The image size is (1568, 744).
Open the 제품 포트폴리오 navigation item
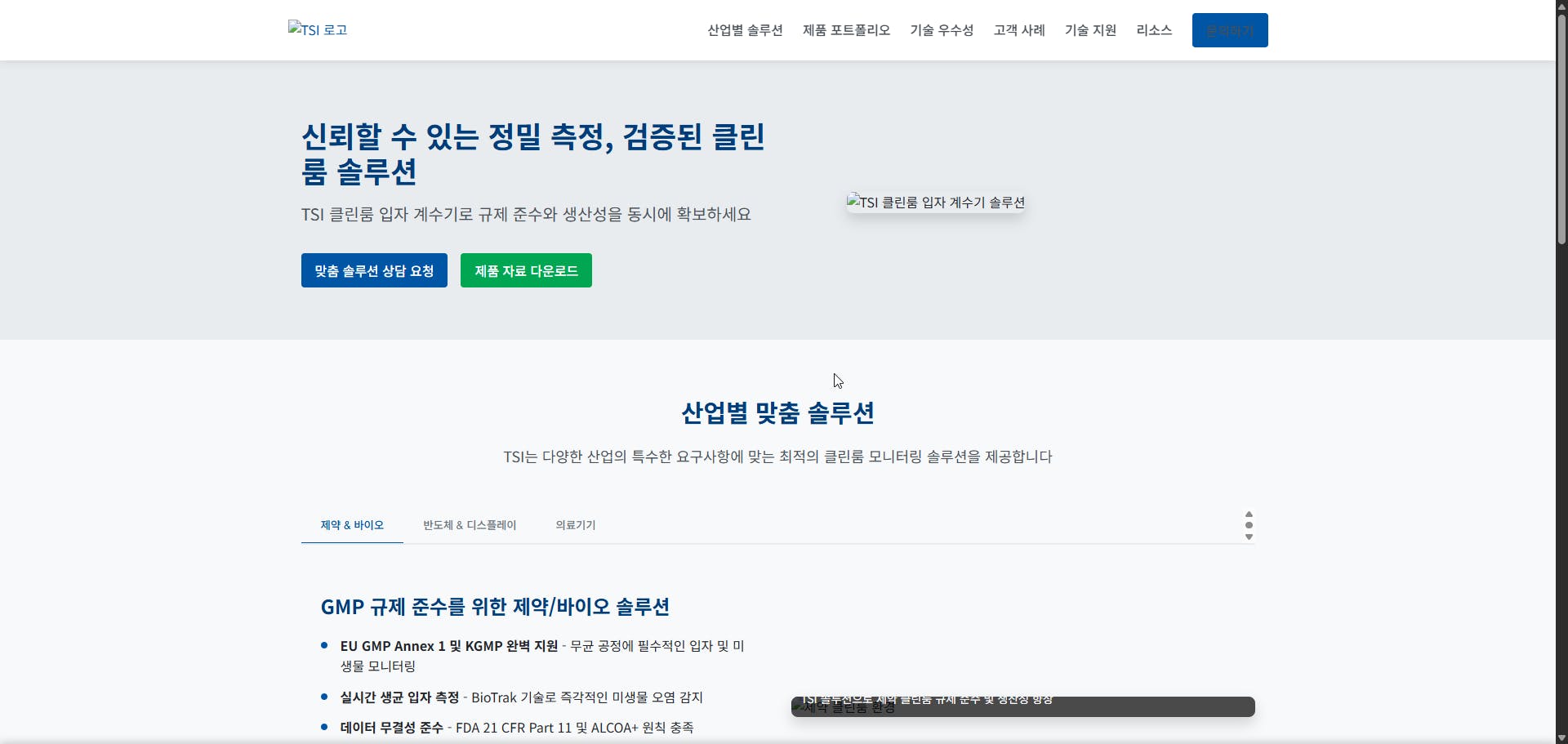click(x=846, y=30)
